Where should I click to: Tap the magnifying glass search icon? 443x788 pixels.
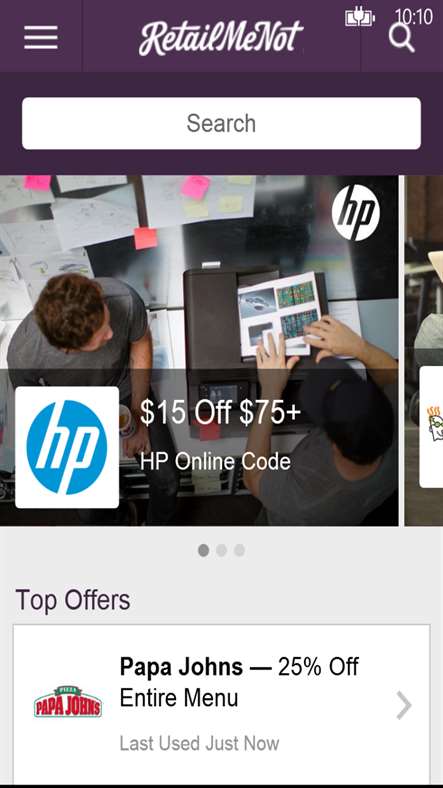point(401,38)
